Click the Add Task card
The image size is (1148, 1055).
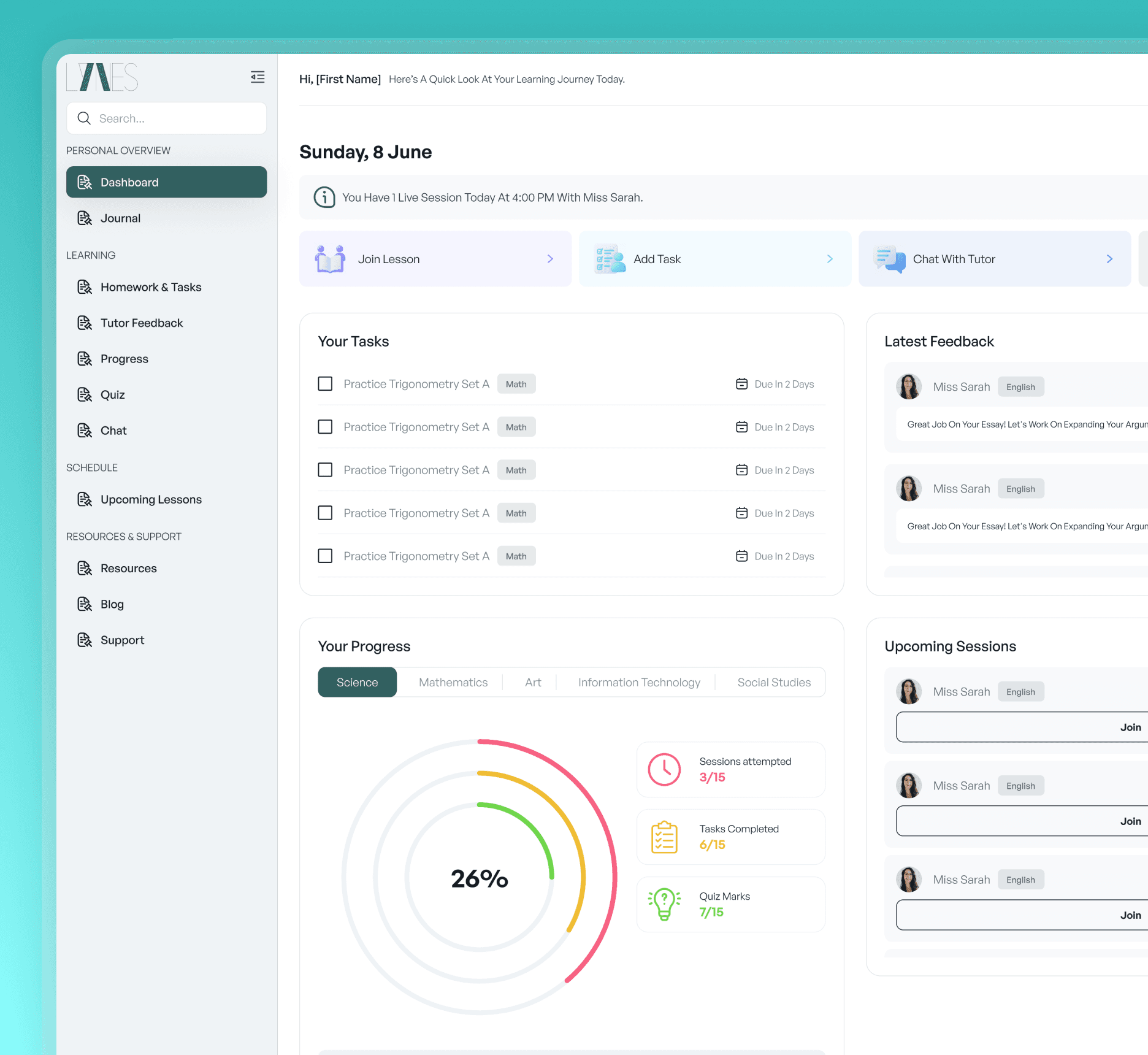(x=715, y=259)
